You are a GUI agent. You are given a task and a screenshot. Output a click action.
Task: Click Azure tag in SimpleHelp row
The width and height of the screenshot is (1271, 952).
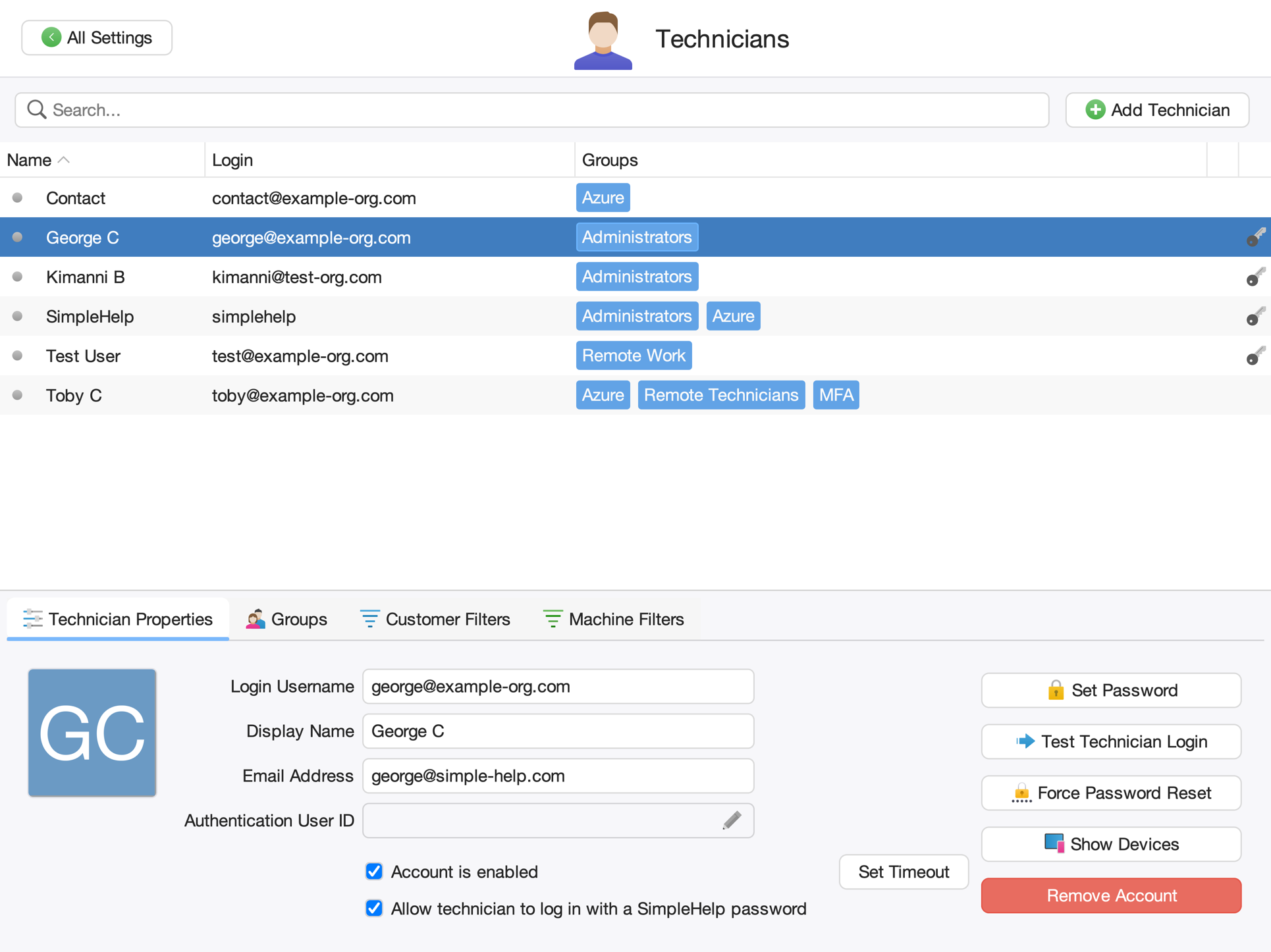tap(733, 316)
